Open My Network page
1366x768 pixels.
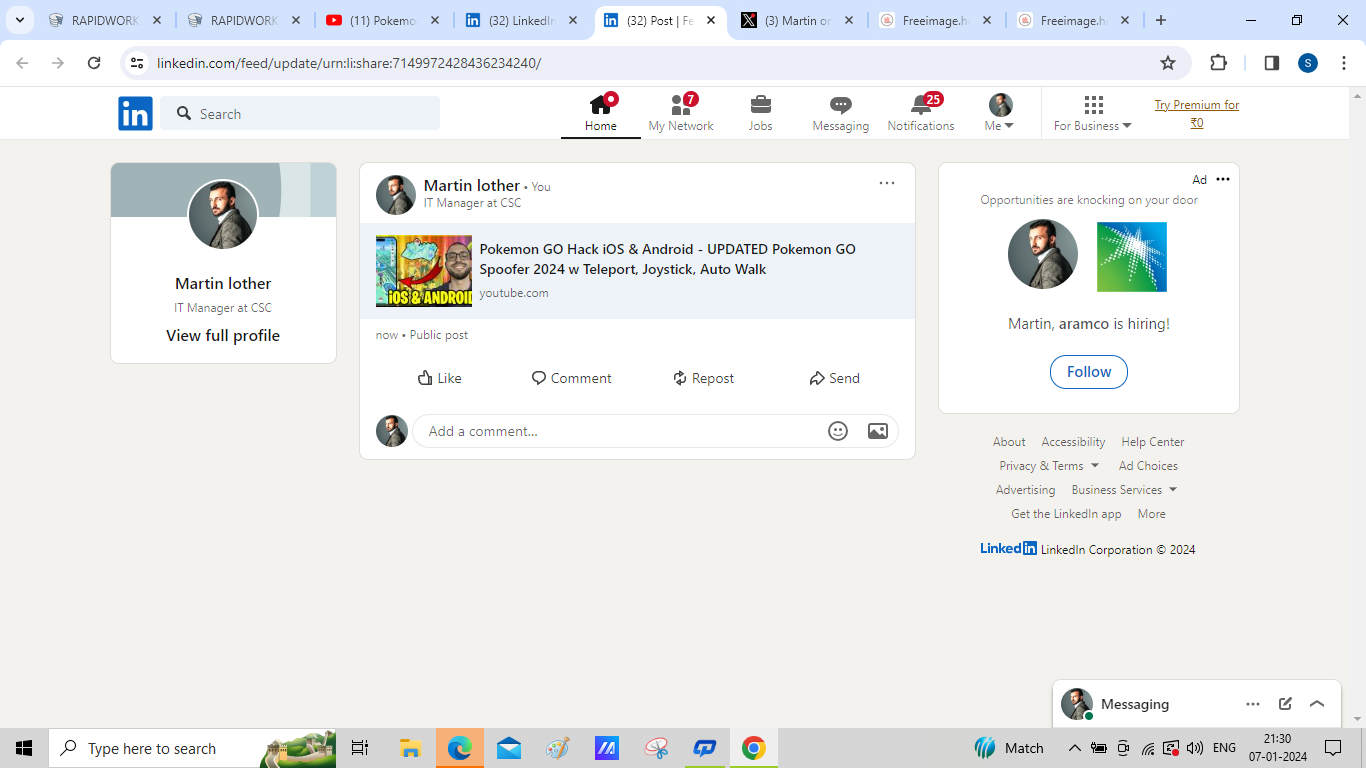coord(681,113)
